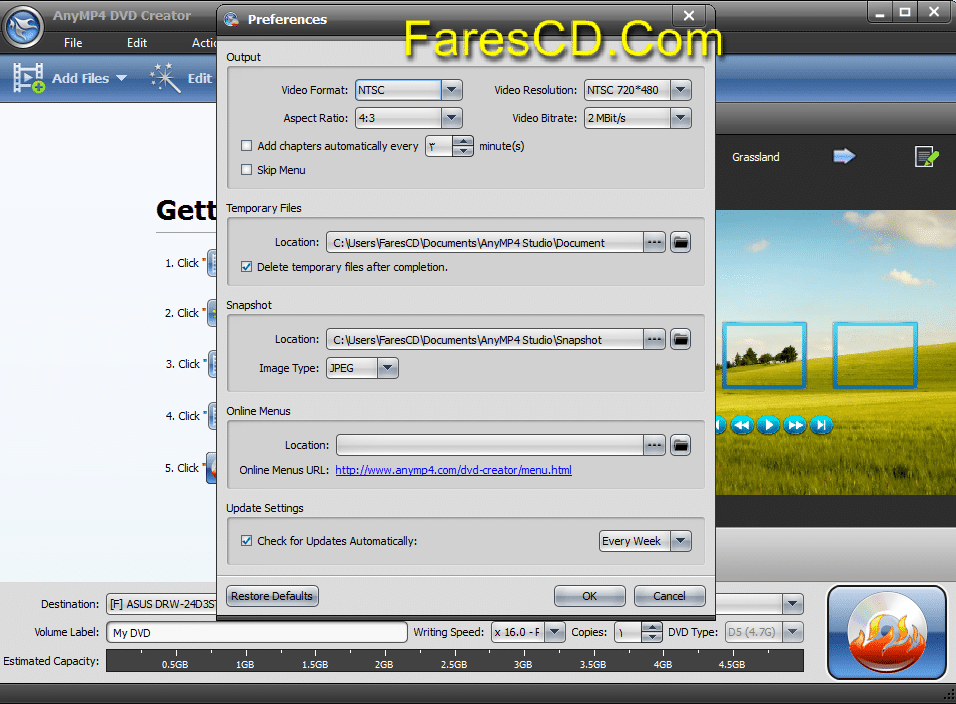Click the AnyMP4 DVD Creator logo icon
Viewport: 956px width, 704px height.
click(x=23, y=27)
